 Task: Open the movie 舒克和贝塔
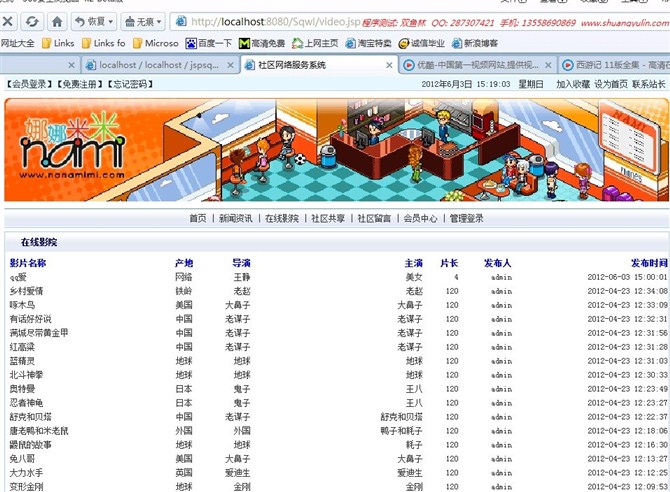click(31, 417)
